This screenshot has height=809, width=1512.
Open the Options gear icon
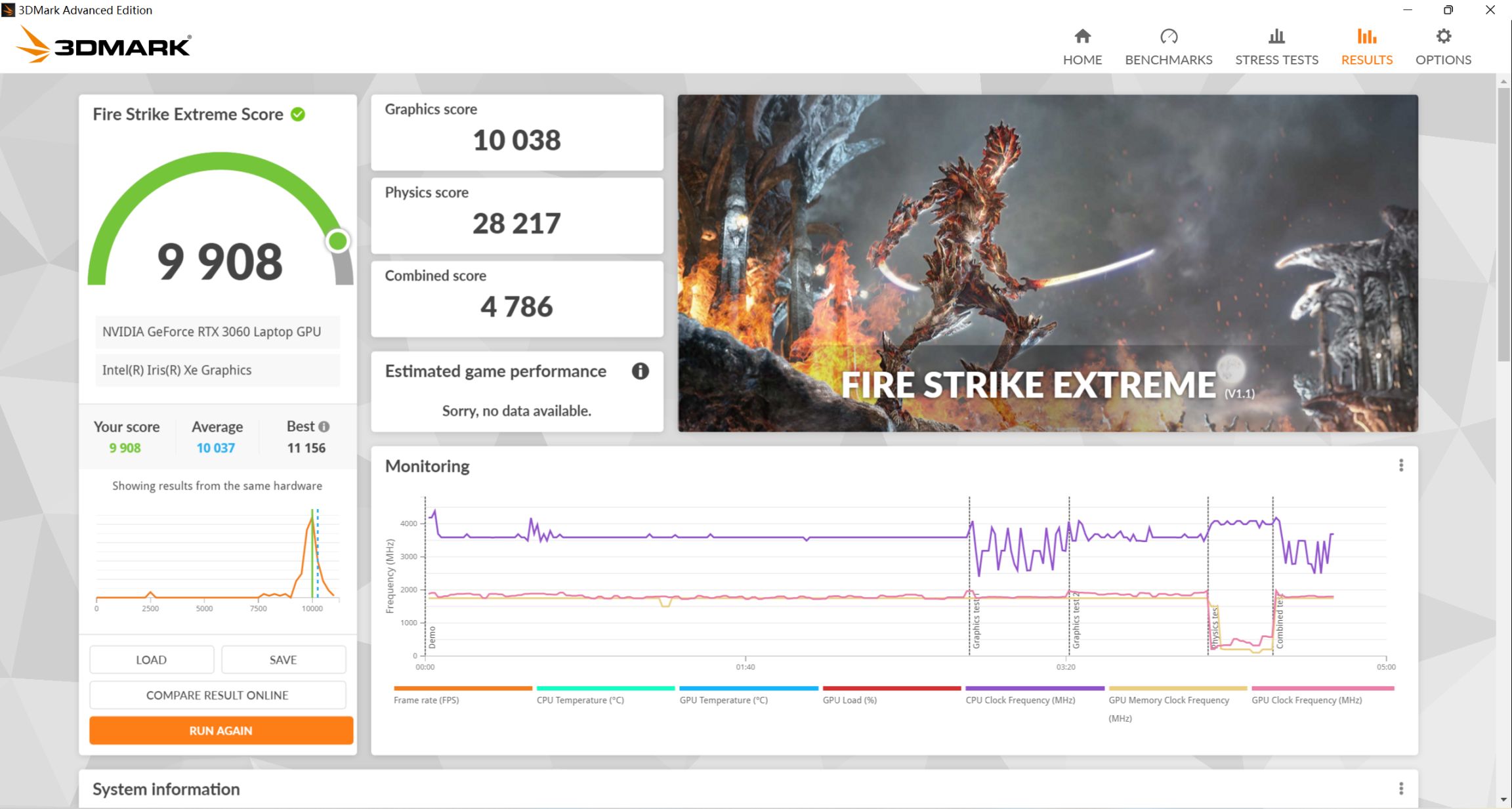(x=1443, y=37)
